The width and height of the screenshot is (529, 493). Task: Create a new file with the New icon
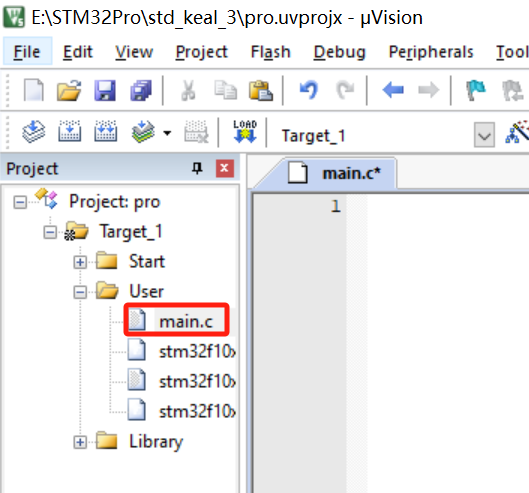33,90
